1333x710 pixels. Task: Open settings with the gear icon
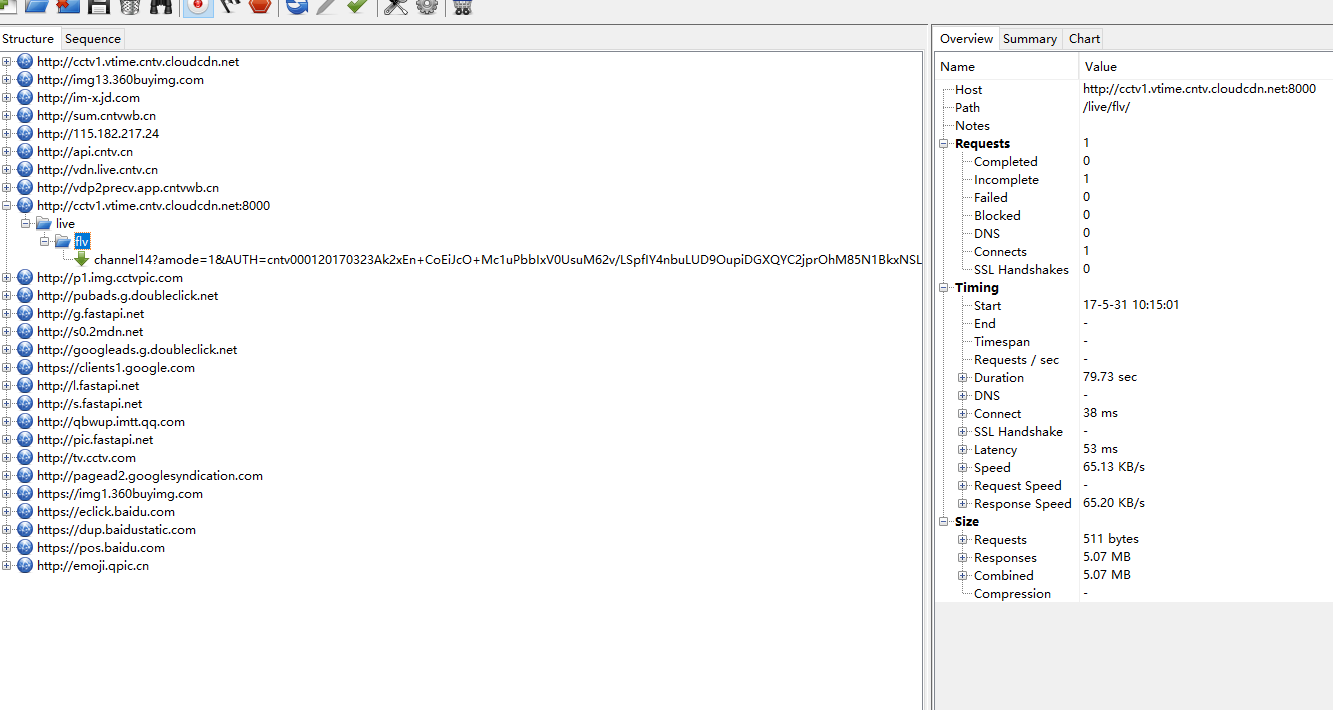[x=427, y=6]
